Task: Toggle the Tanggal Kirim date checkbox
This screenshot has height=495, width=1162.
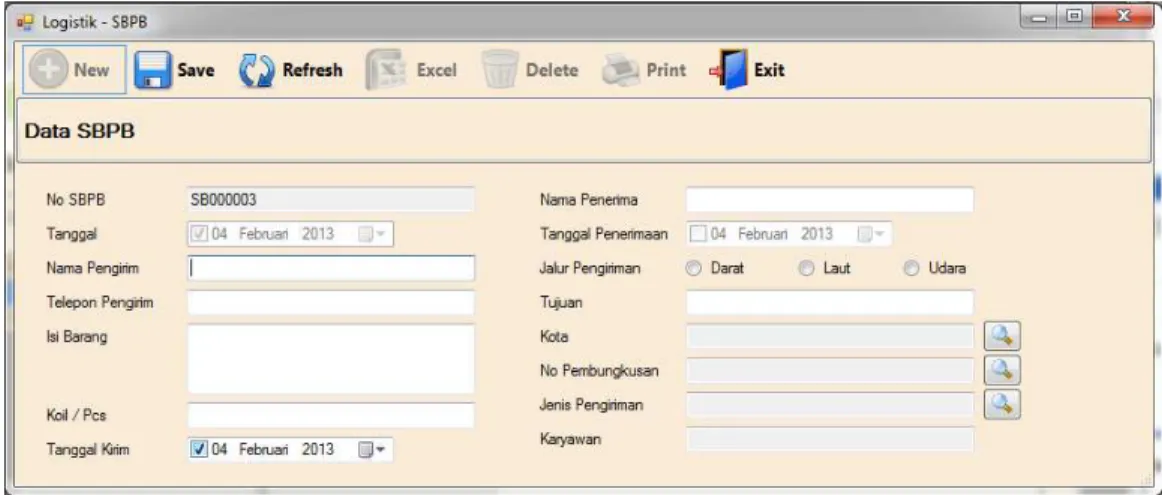Action: tap(199, 449)
